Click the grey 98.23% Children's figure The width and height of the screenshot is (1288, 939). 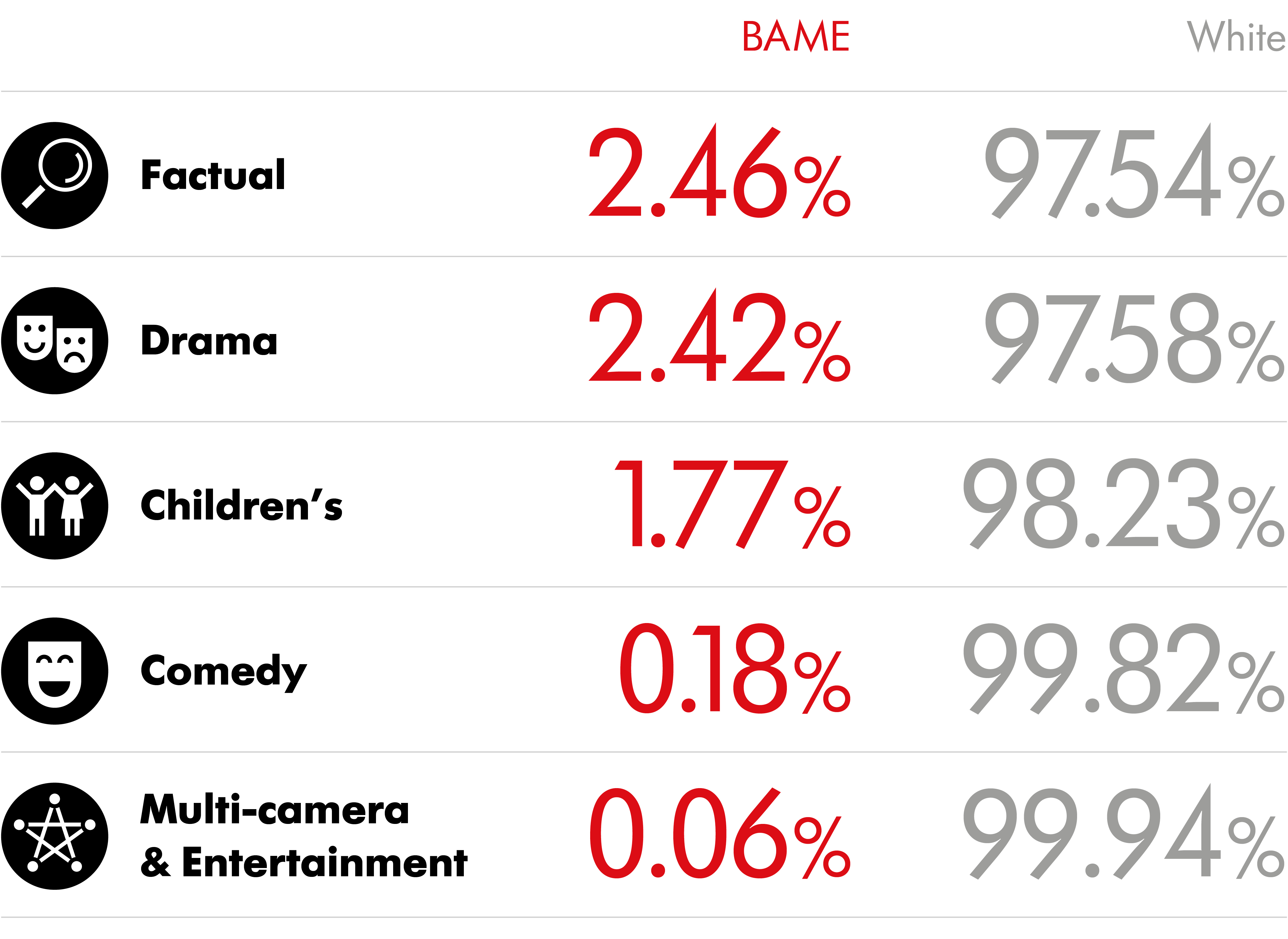click(x=1123, y=504)
